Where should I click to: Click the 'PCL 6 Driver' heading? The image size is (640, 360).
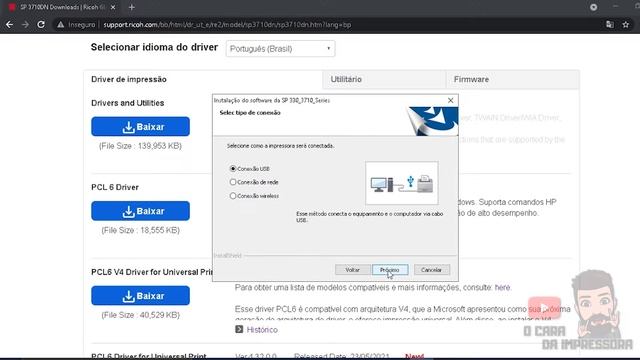point(115,187)
